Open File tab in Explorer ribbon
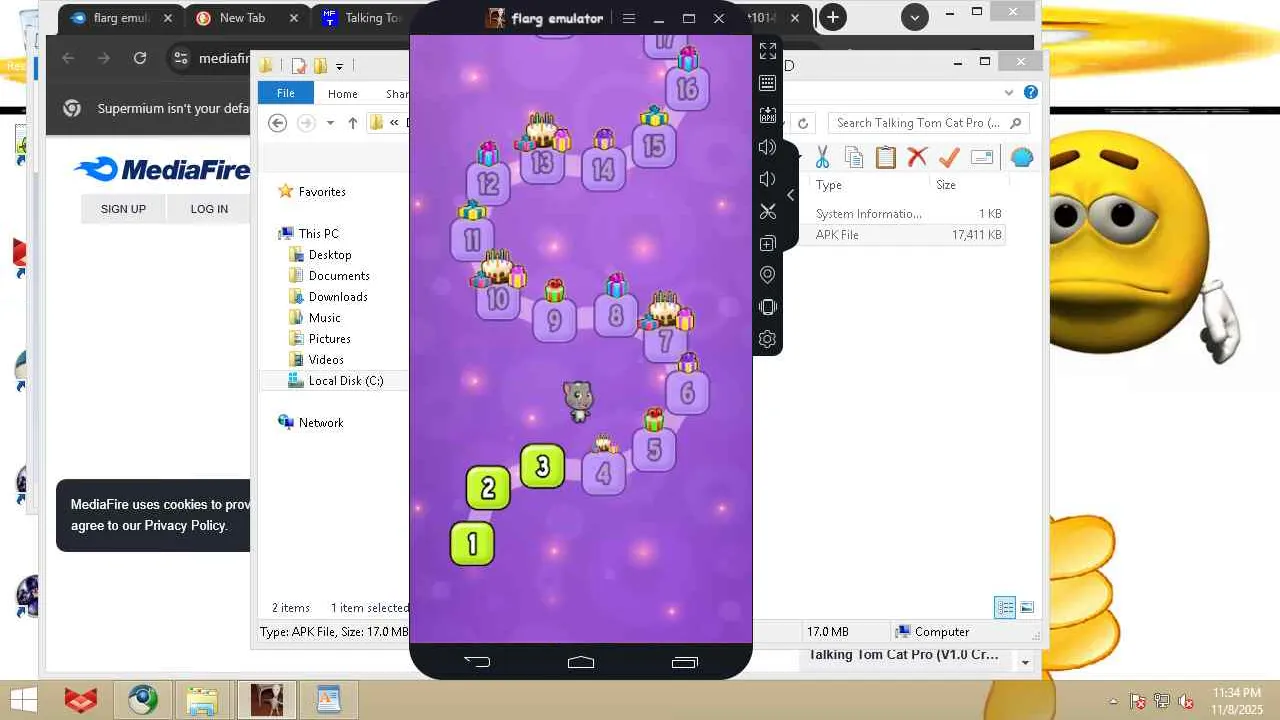1280x720 pixels. click(x=286, y=93)
